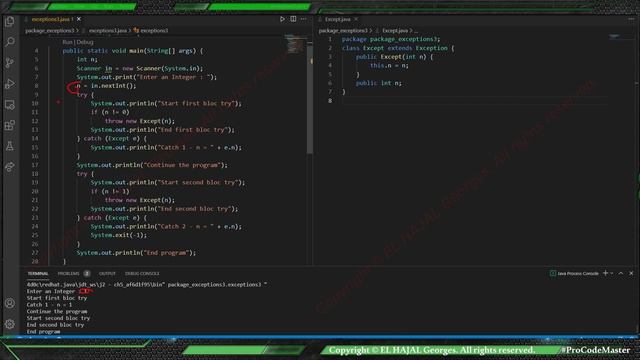640x360 pixels.
Task: Click package_exceptions3 breadcrumb in left editor
Action: (x=49, y=31)
